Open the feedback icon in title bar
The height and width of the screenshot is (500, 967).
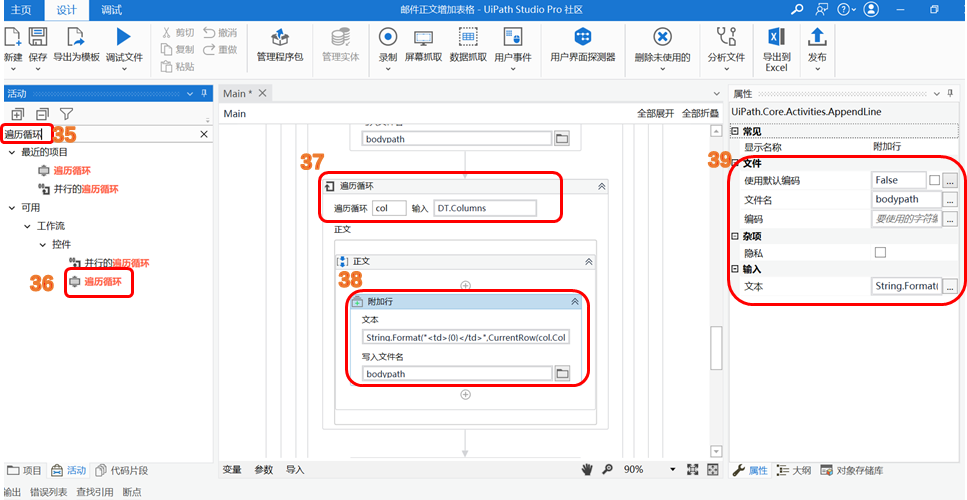(821, 9)
